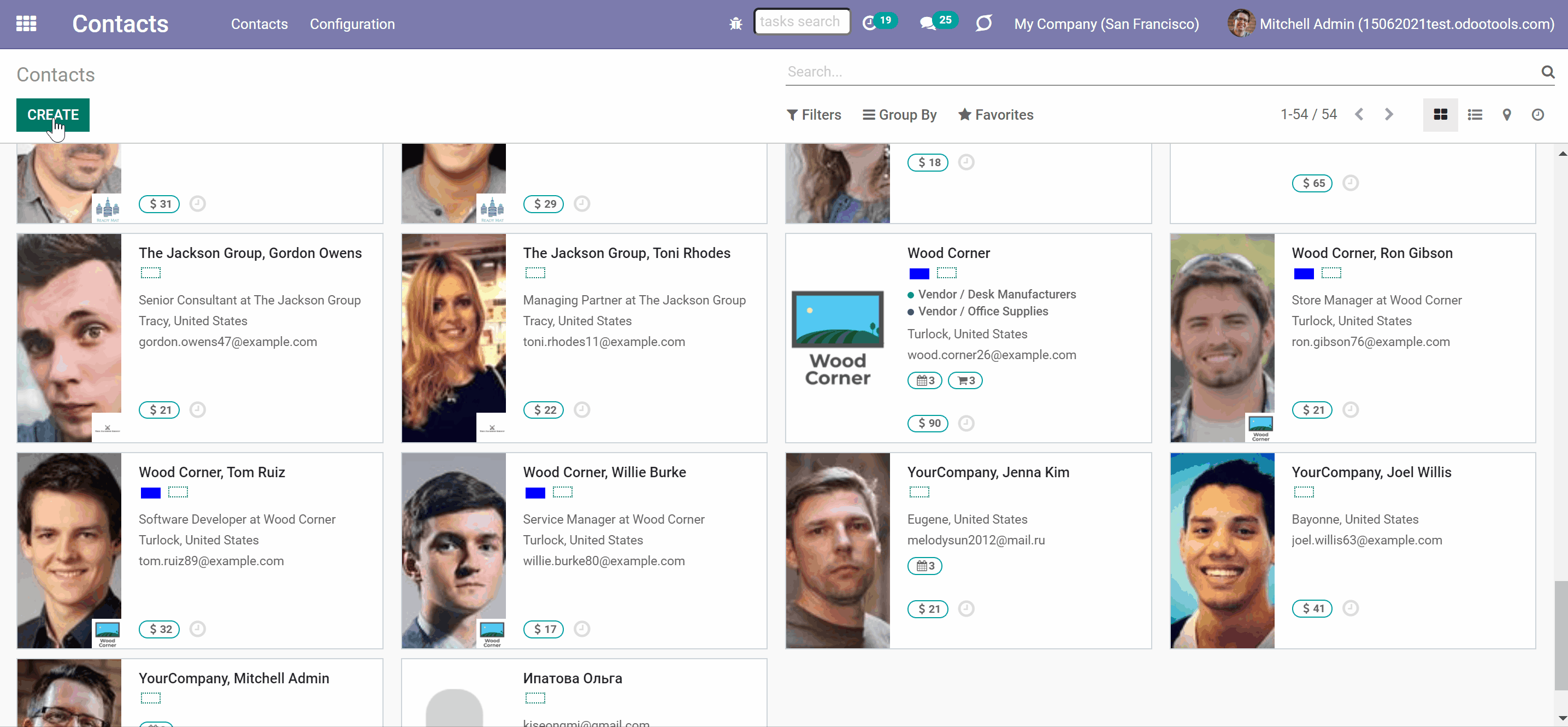1568x727 pixels.
Task: Open Ипатова Ольга contact title
Action: tap(572, 678)
